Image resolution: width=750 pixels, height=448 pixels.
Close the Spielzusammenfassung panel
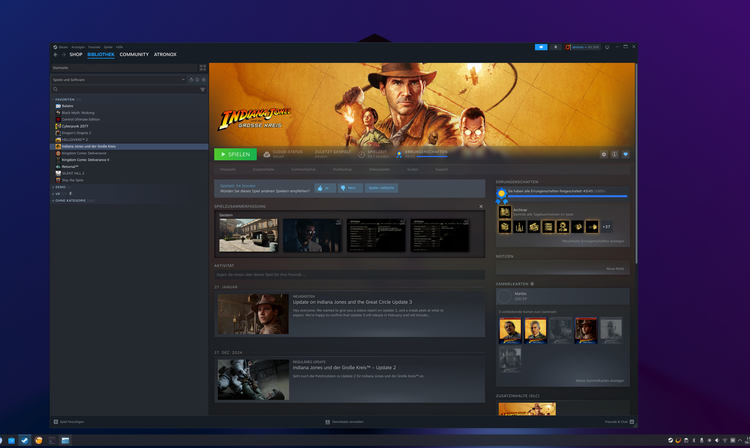tap(481, 207)
